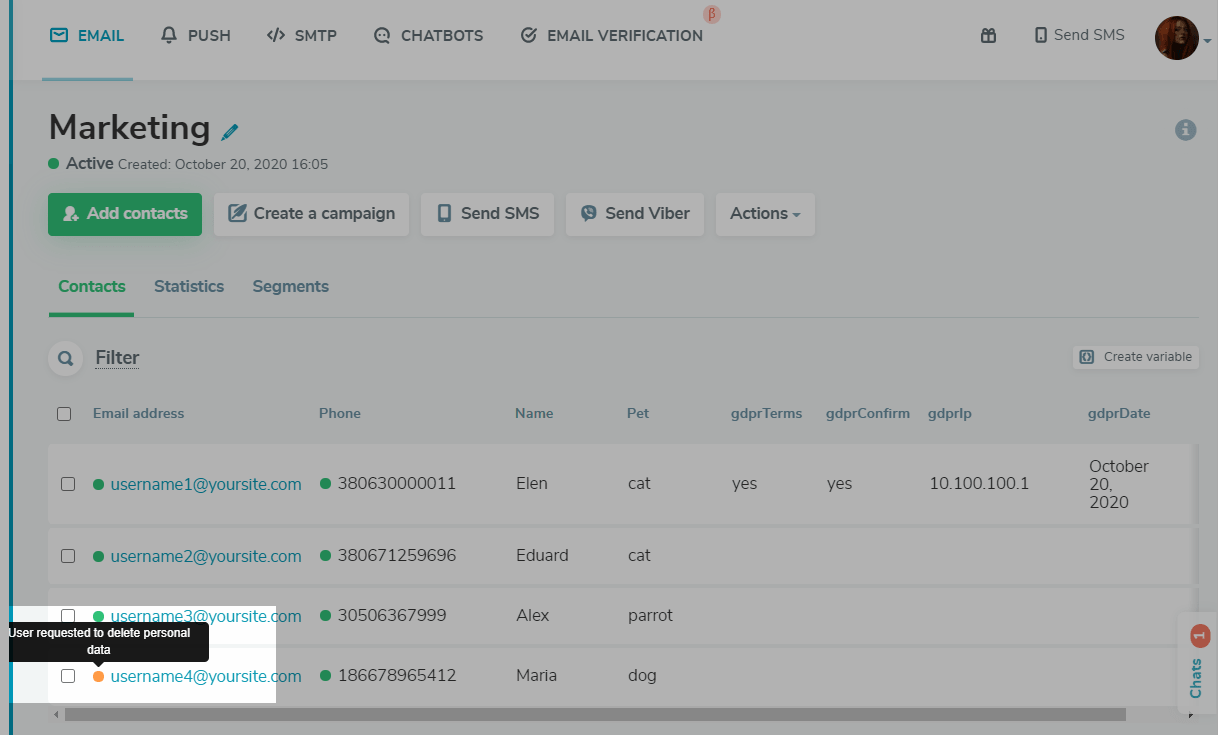The height and width of the screenshot is (735, 1218).
Task: Click the beta badge above Email Verification
Action: [712, 14]
